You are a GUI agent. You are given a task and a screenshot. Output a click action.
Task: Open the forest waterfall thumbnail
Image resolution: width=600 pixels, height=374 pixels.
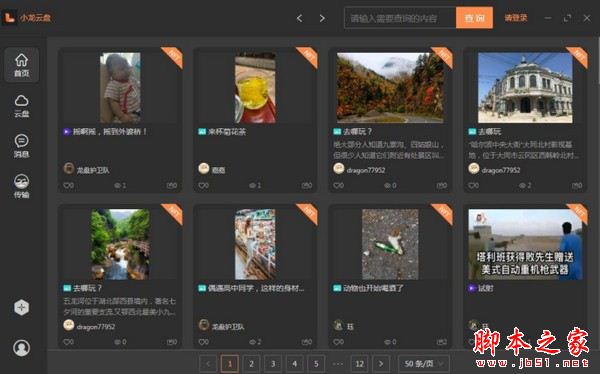click(120, 244)
